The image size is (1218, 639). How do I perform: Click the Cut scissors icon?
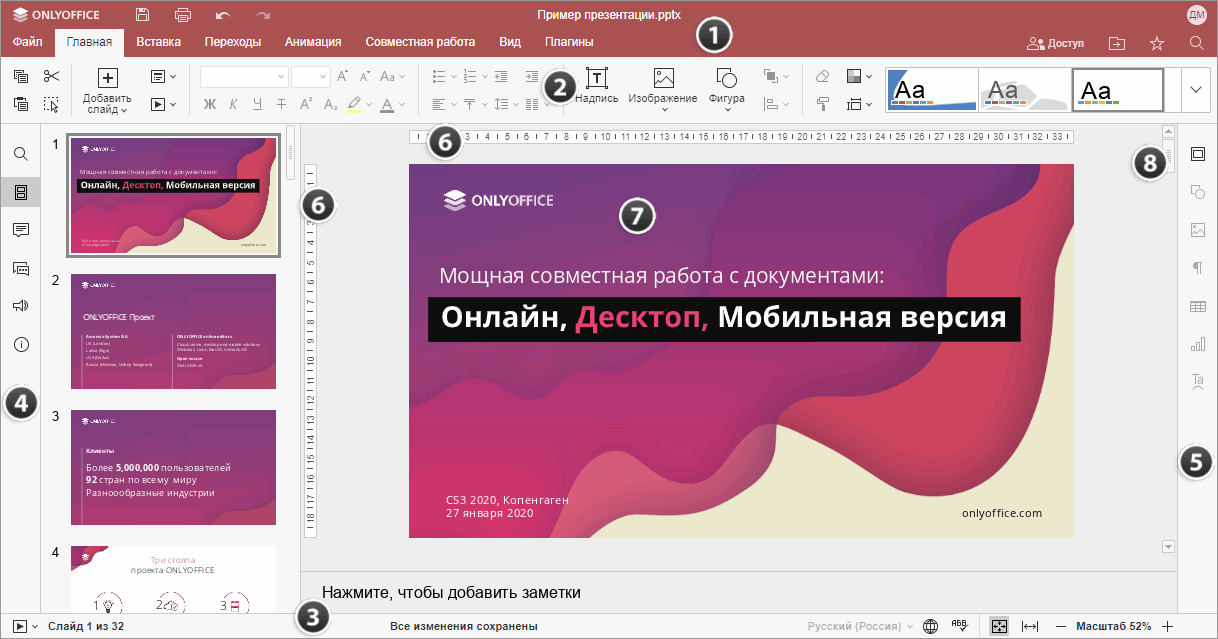click(x=52, y=76)
